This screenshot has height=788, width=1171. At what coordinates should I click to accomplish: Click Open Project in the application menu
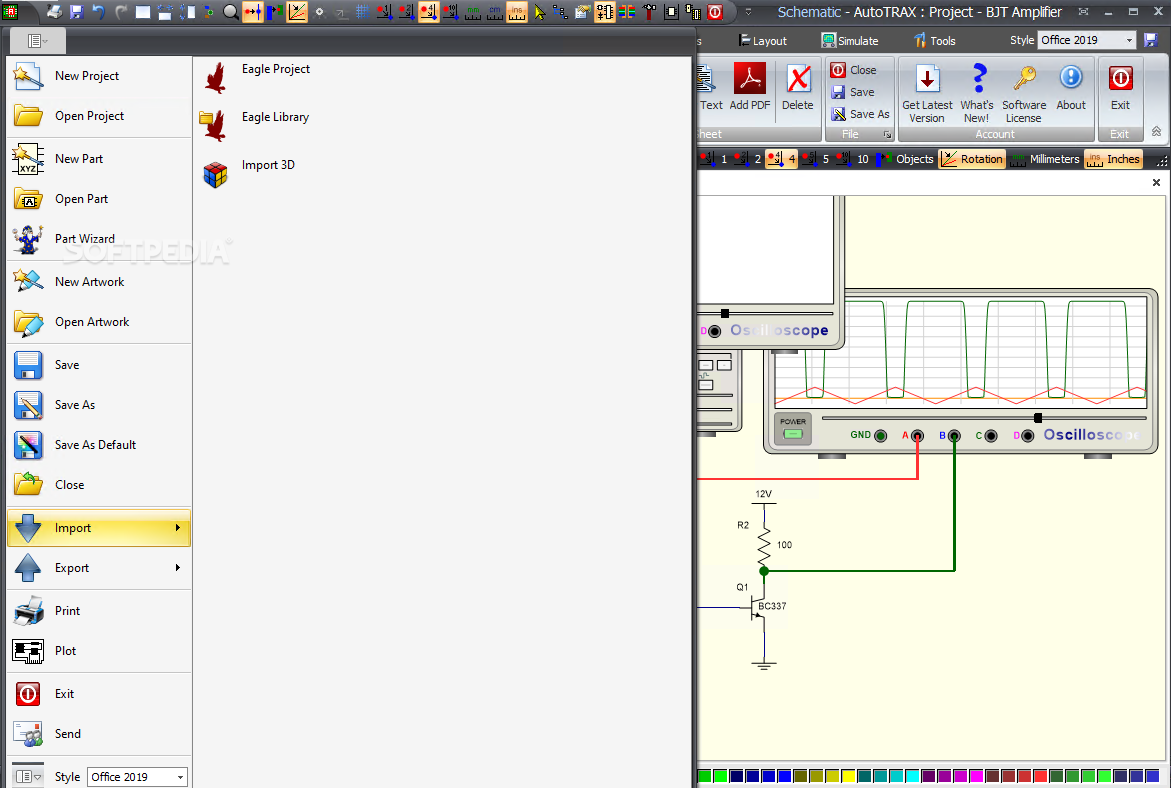[x=99, y=117]
